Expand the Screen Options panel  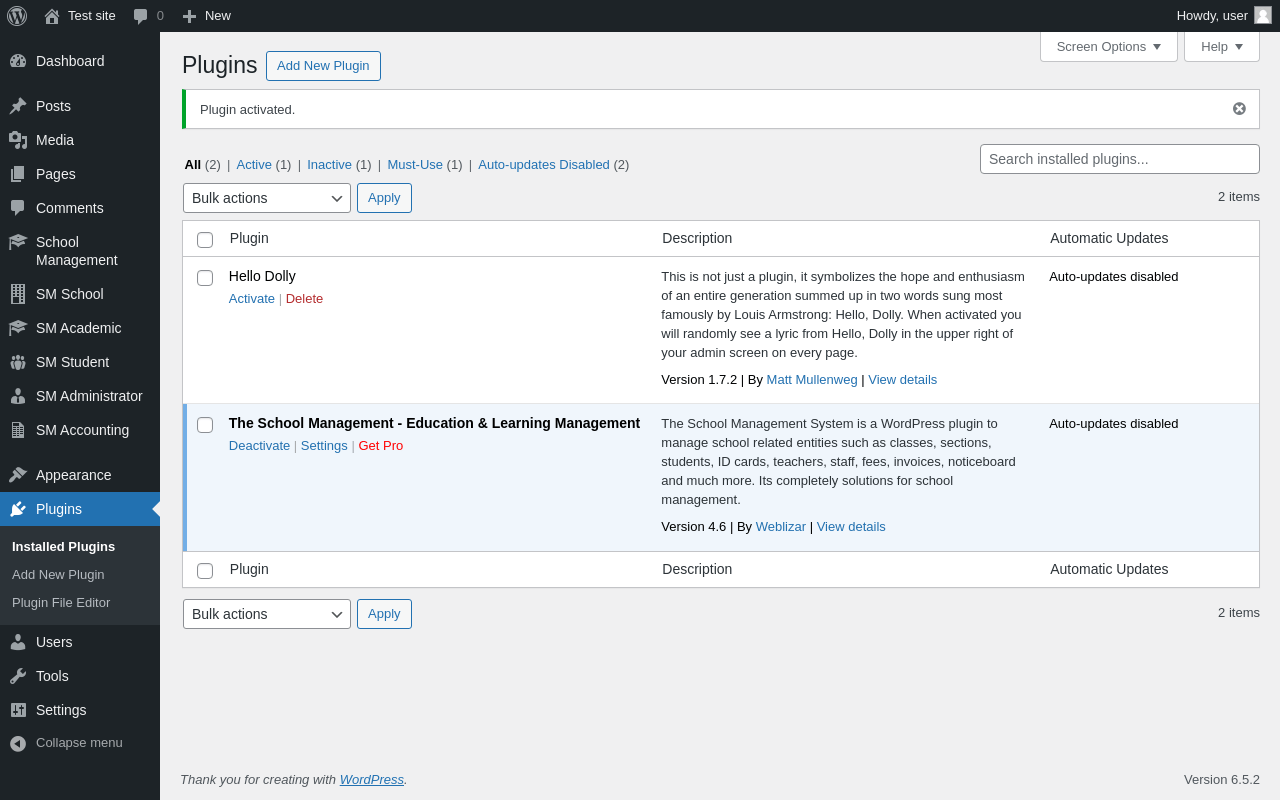[x=1108, y=46]
